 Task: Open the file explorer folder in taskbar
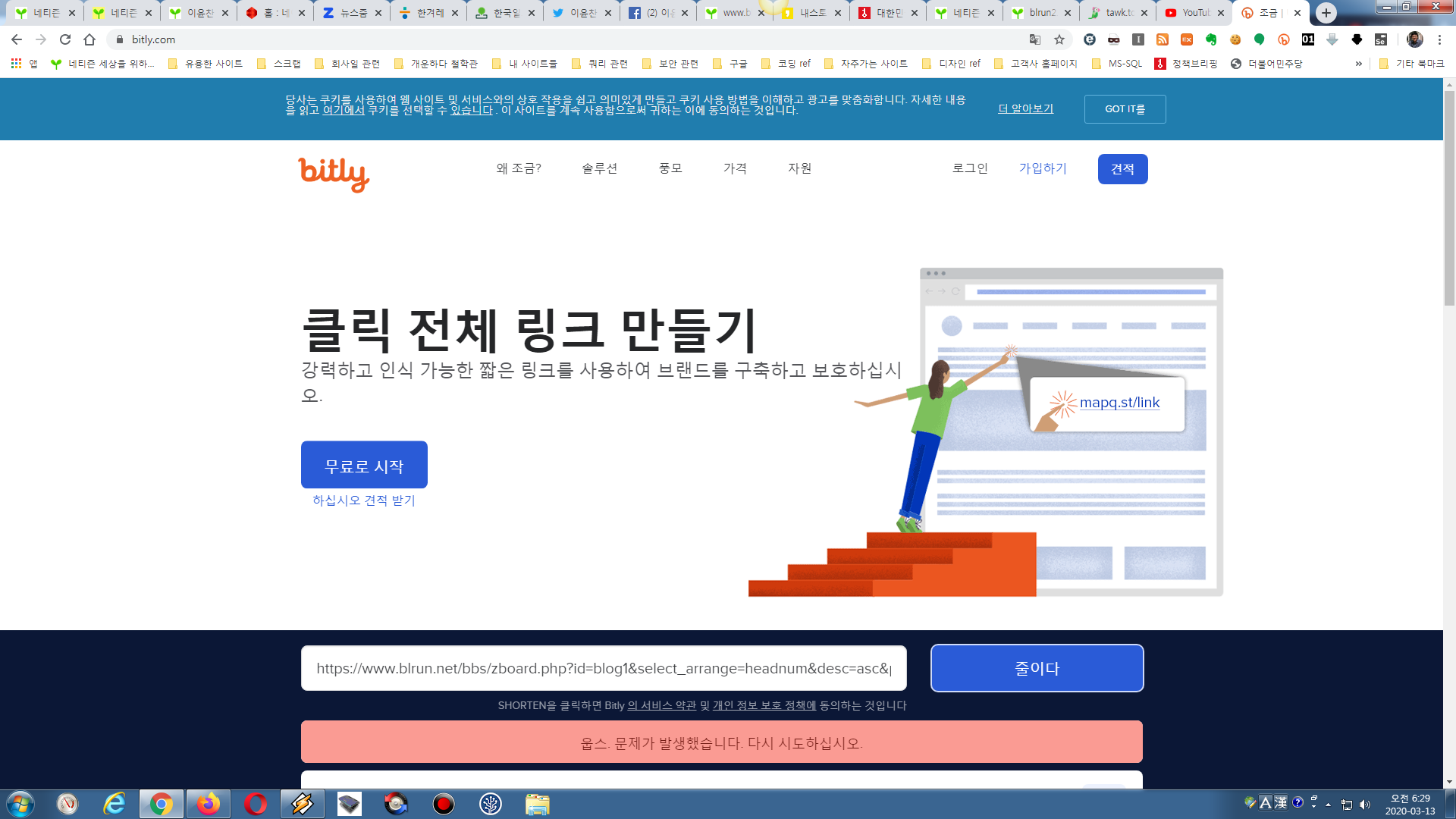(x=537, y=804)
